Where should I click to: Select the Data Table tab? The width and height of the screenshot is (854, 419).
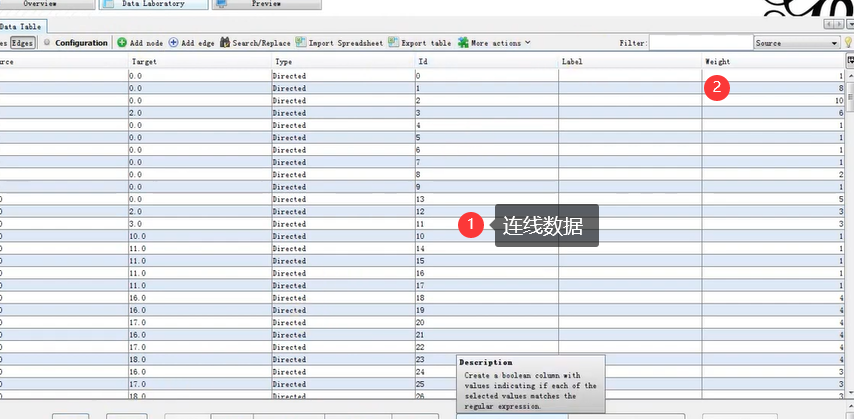click(21, 26)
